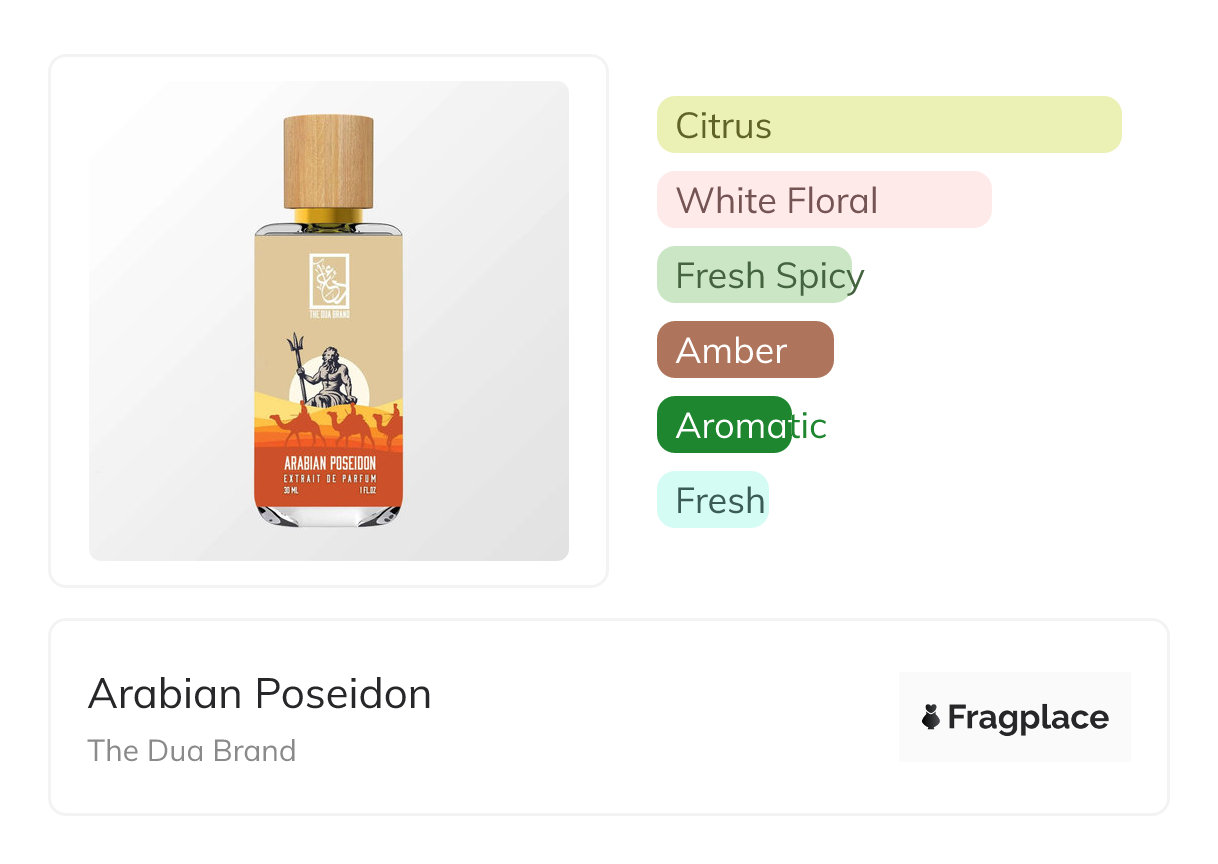
Task: Click the Dua Brand logo on the bottle
Action: [329, 282]
